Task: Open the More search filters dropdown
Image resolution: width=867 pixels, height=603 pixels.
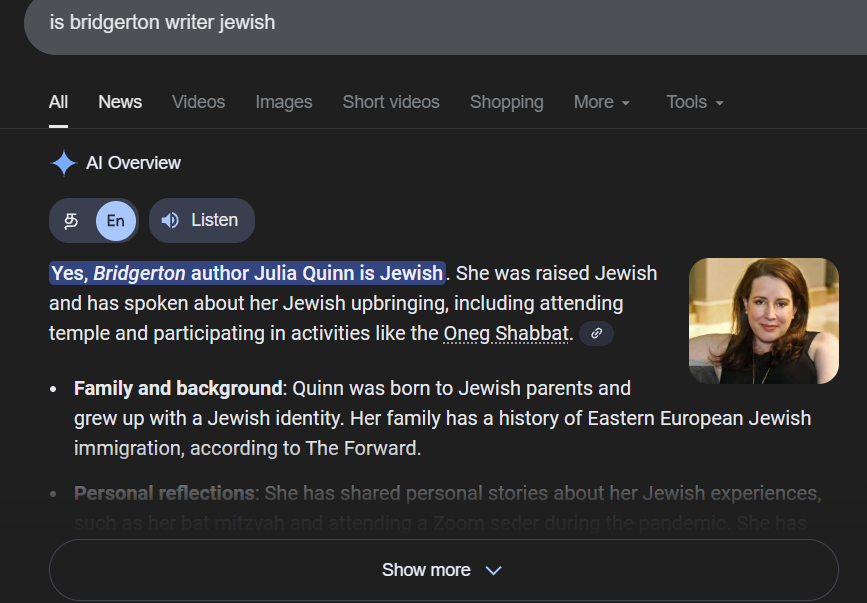Action: pyautogui.click(x=601, y=102)
